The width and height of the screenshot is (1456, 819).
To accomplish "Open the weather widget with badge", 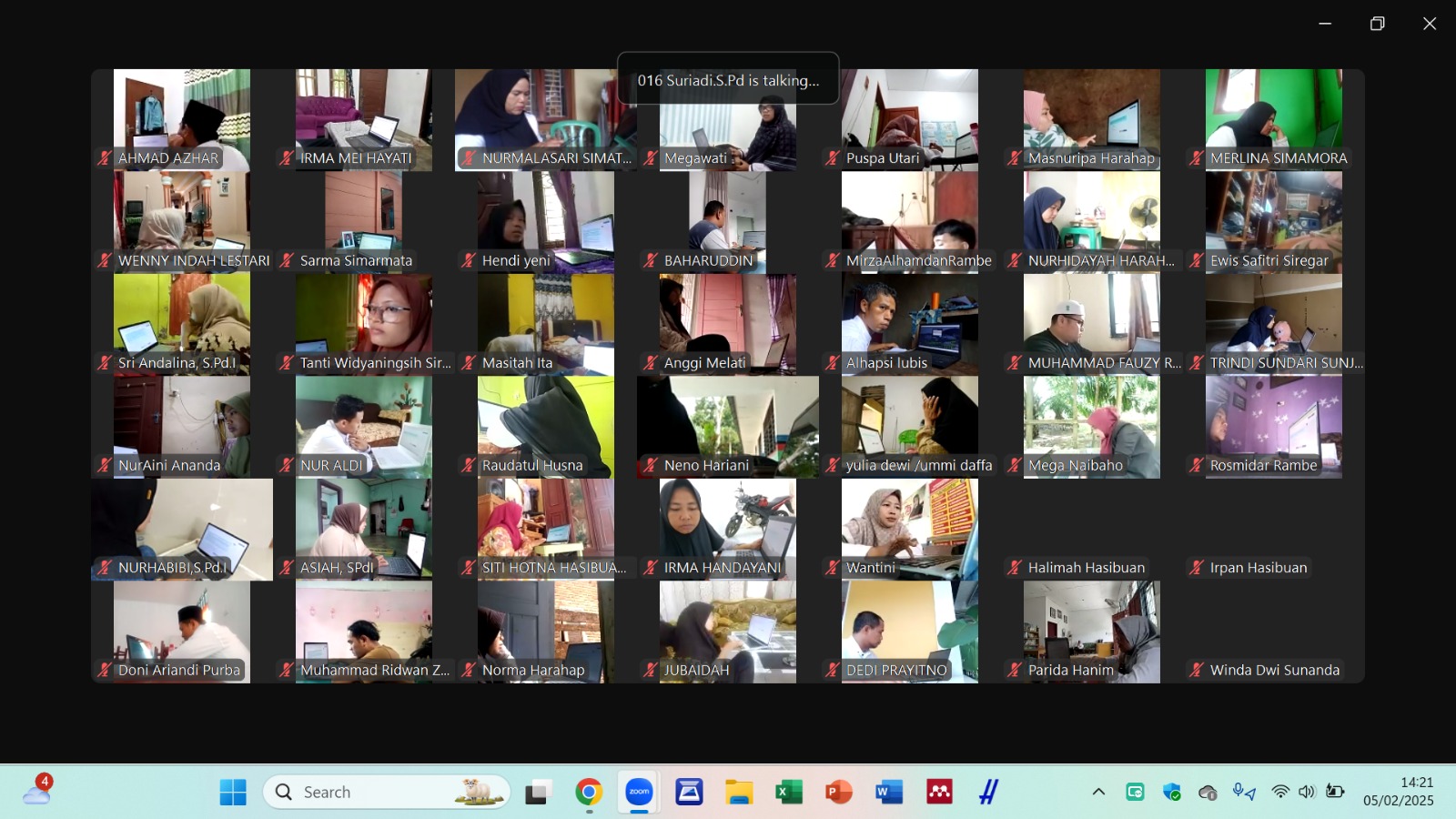I will tap(37, 789).
